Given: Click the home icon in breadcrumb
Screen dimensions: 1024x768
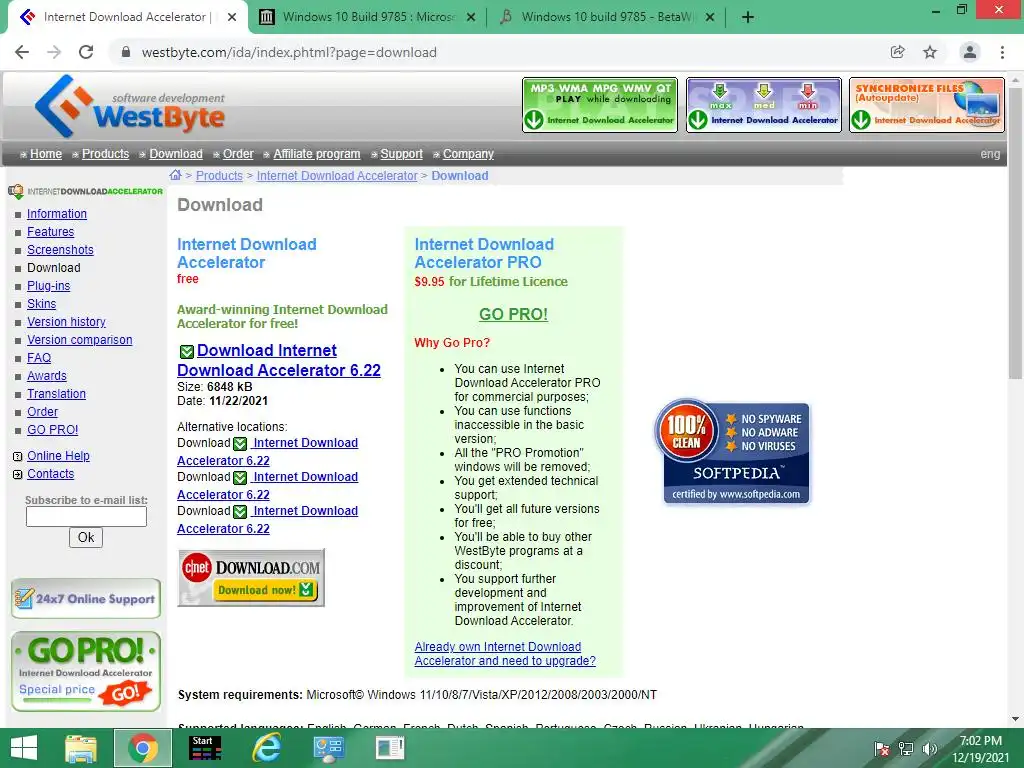Looking at the screenshot, I should pyautogui.click(x=175, y=175).
